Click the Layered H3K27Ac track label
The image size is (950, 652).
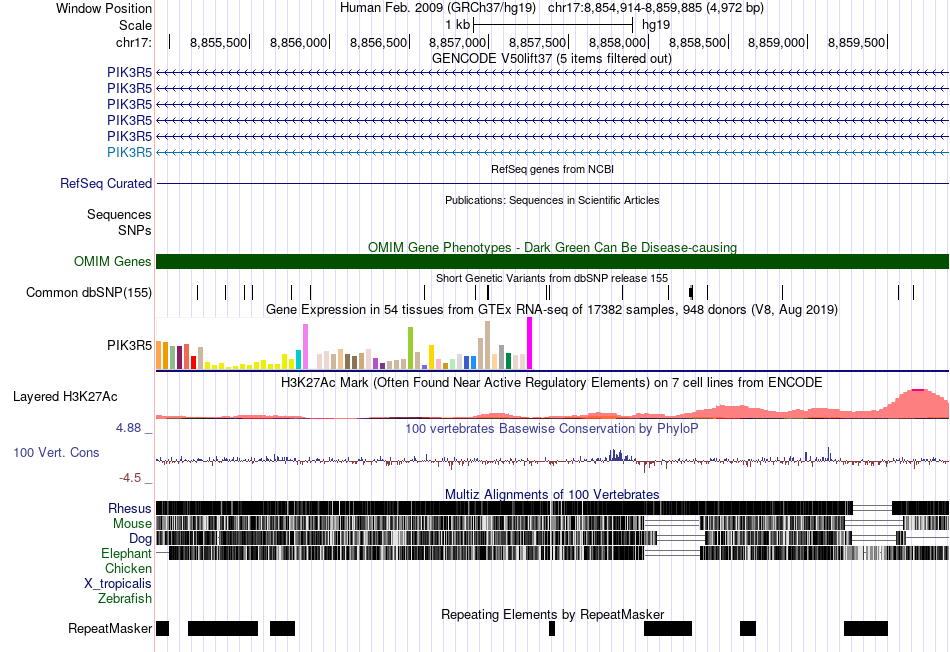click(x=65, y=397)
